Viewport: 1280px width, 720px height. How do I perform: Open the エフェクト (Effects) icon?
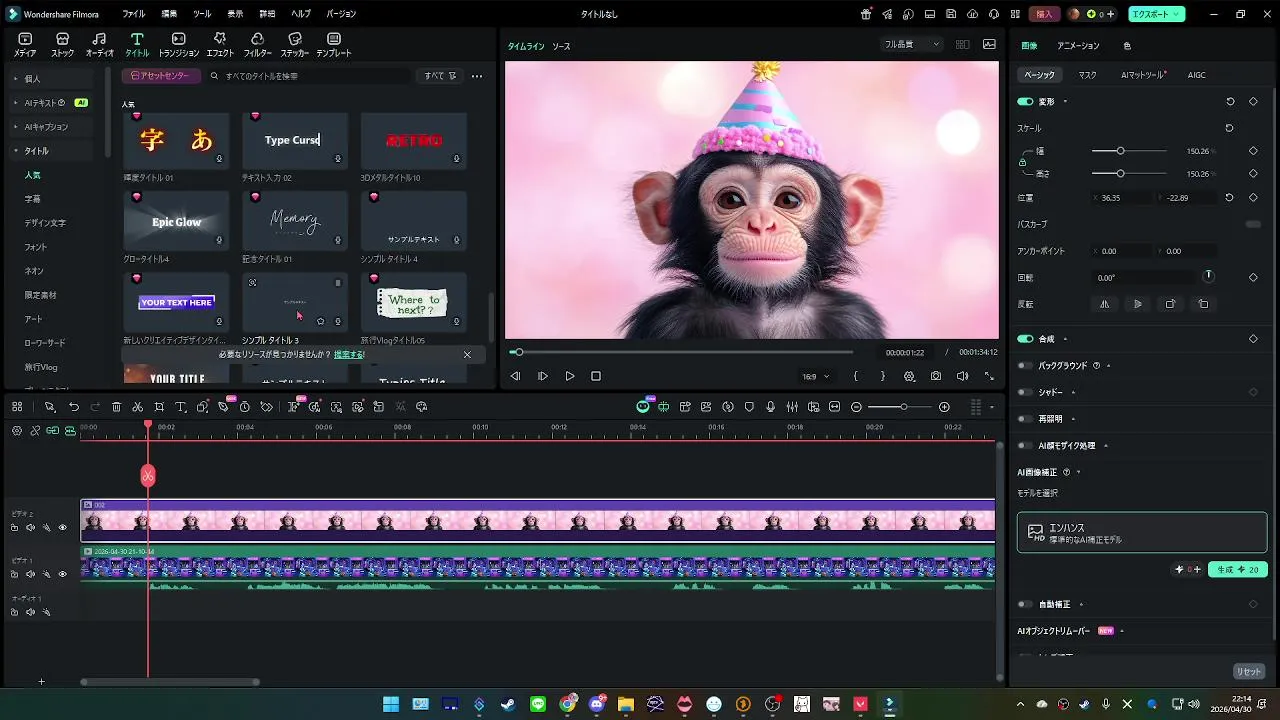[220, 44]
